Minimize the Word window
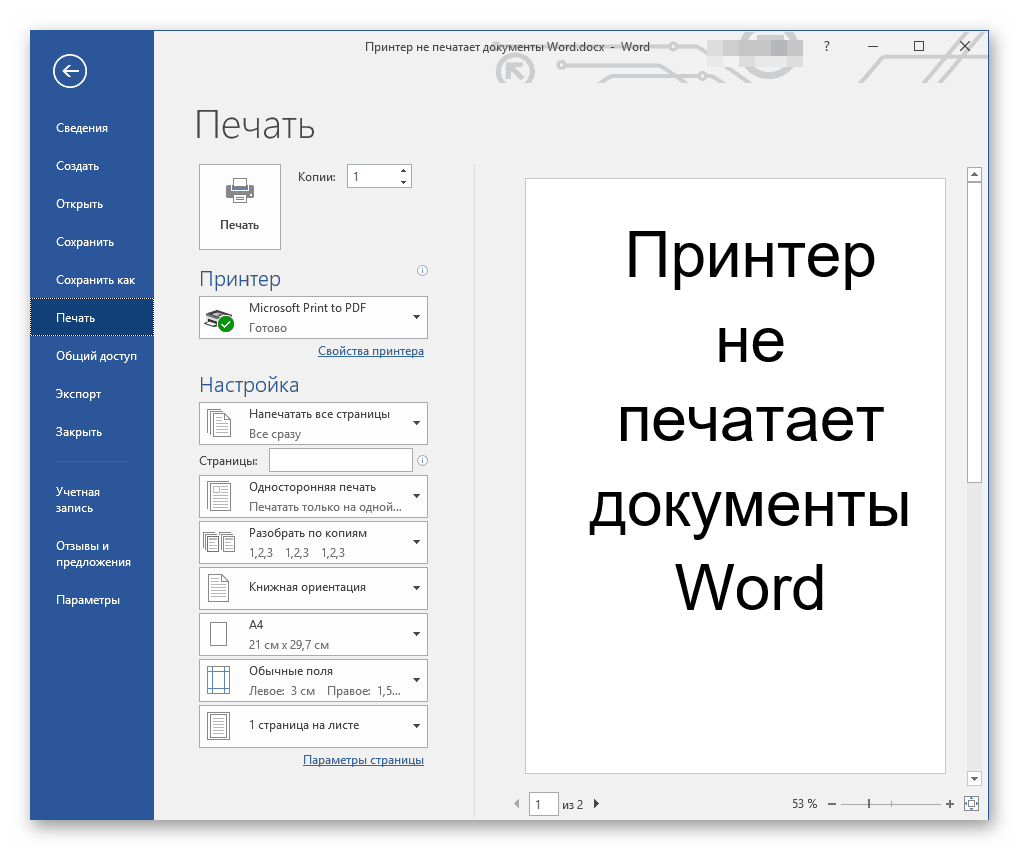 coord(873,46)
